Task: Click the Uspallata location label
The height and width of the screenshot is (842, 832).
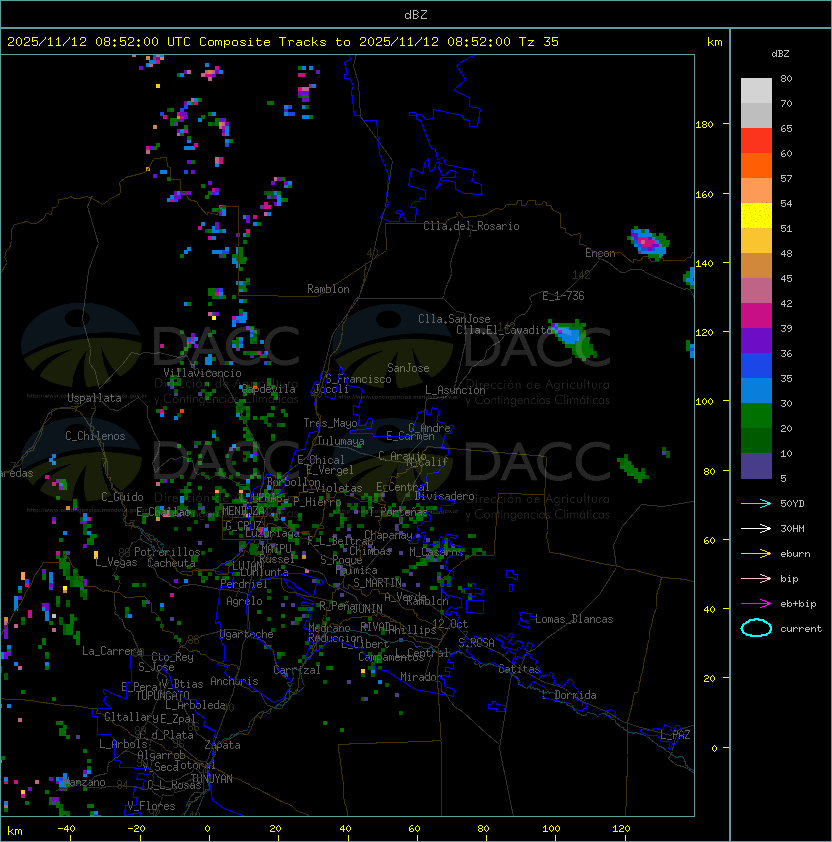Action: (94, 398)
